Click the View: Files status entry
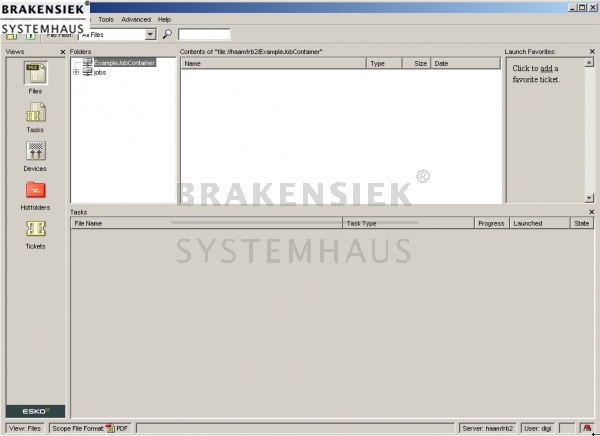This screenshot has height=436, width=600. point(25,428)
